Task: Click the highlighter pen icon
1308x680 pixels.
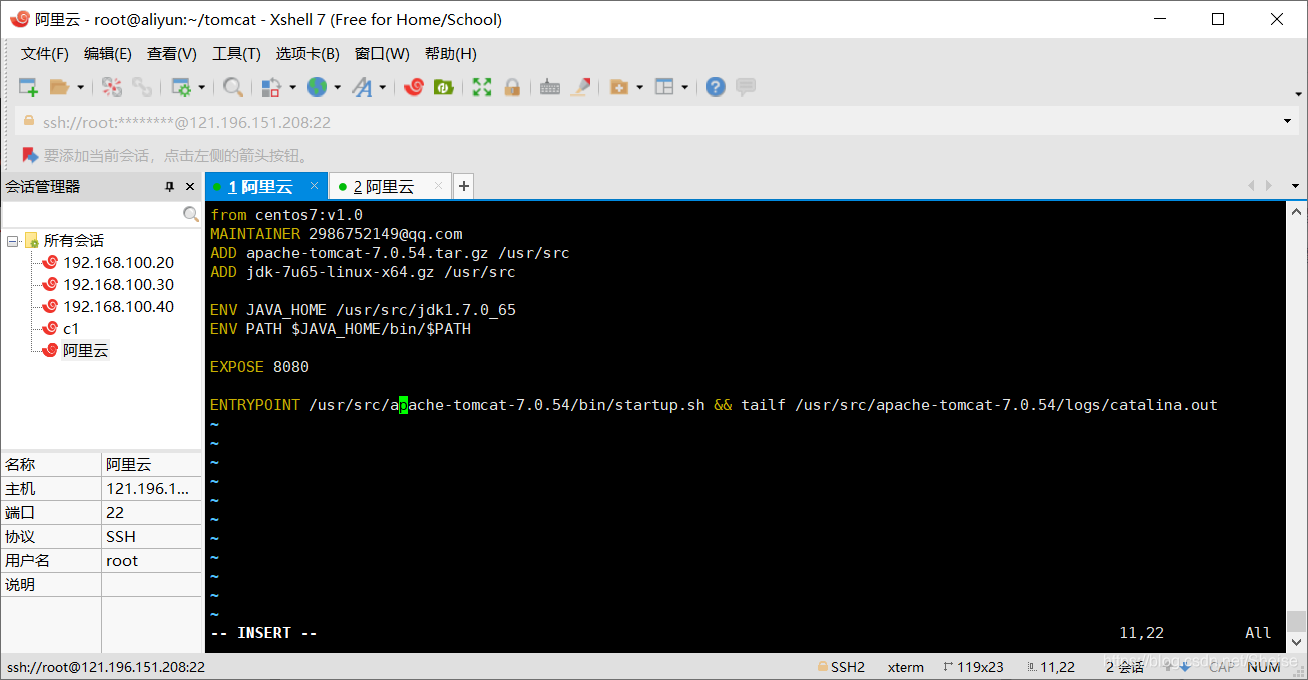Action: (x=580, y=87)
